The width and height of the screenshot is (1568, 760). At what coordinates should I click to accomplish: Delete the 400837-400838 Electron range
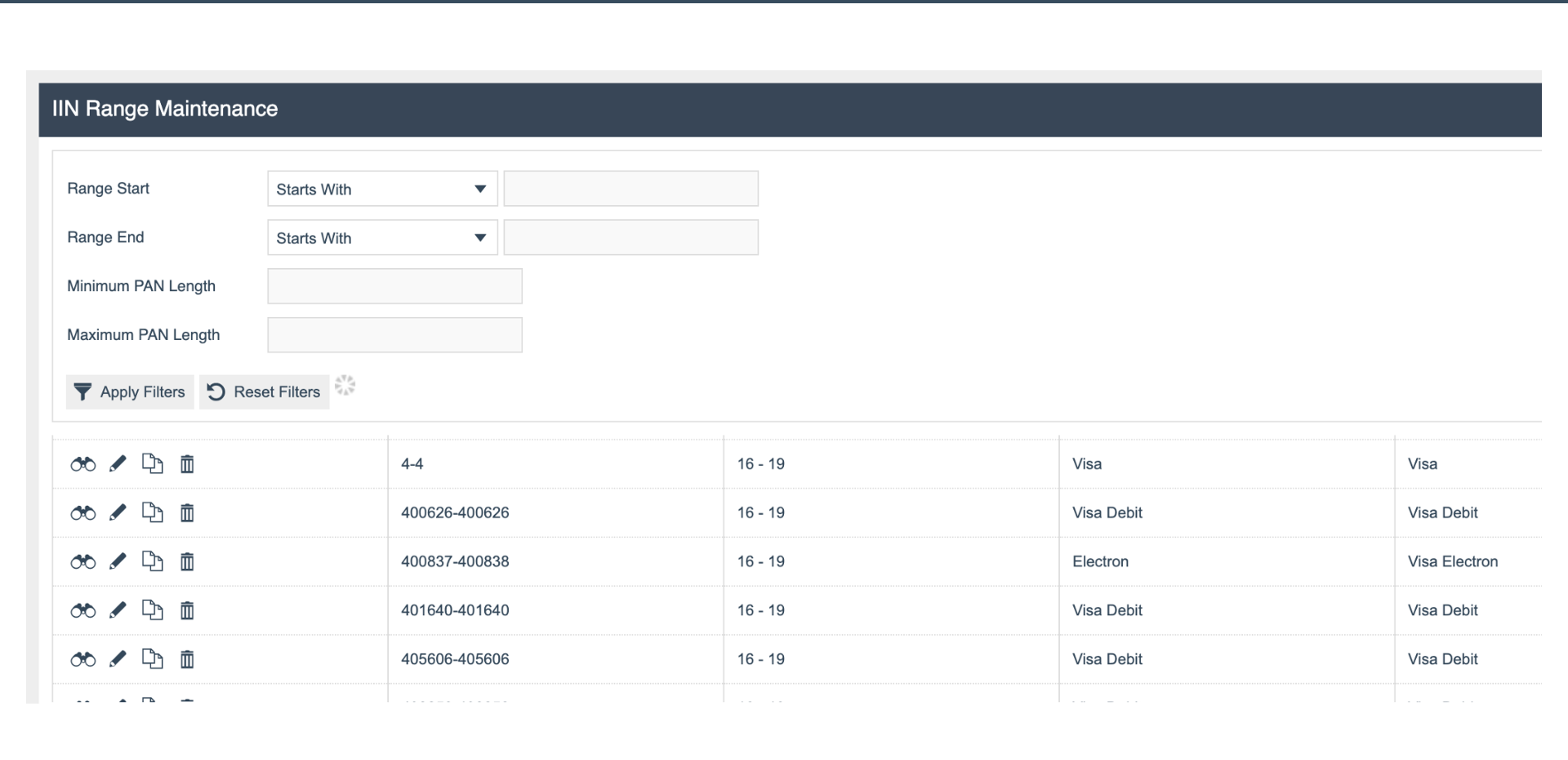click(x=186, y=561)
